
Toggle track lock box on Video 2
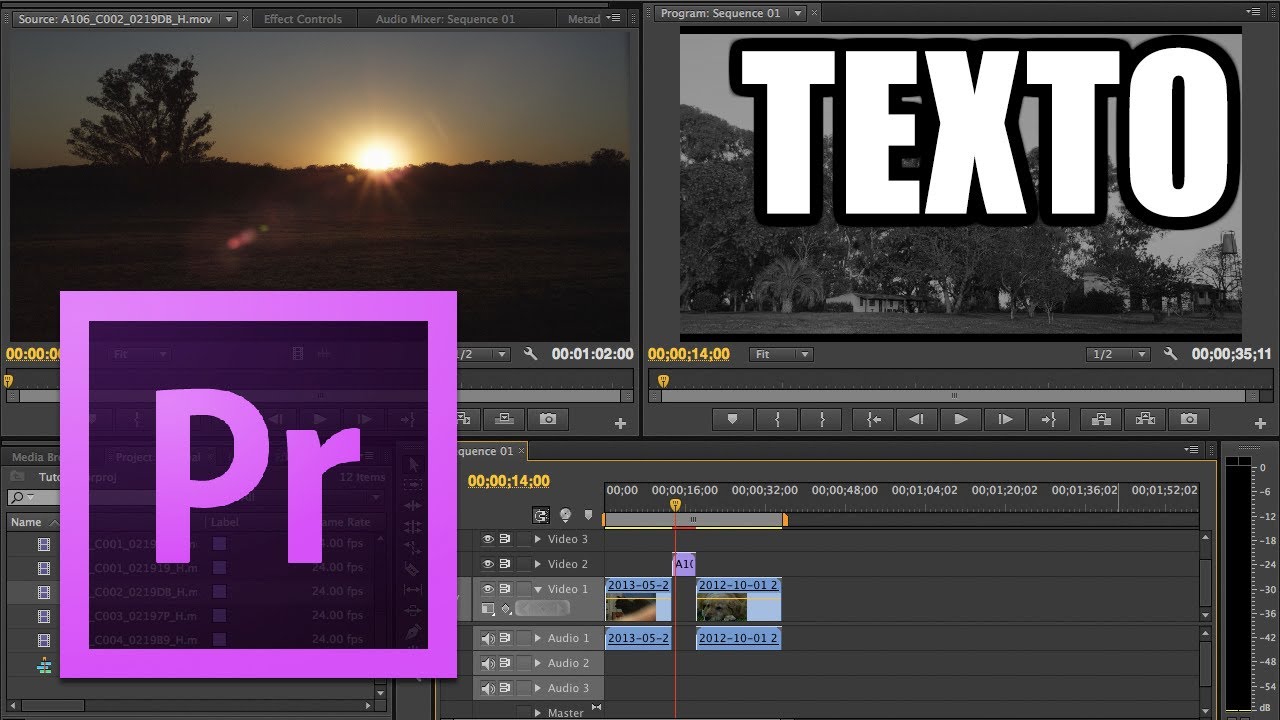523,564
